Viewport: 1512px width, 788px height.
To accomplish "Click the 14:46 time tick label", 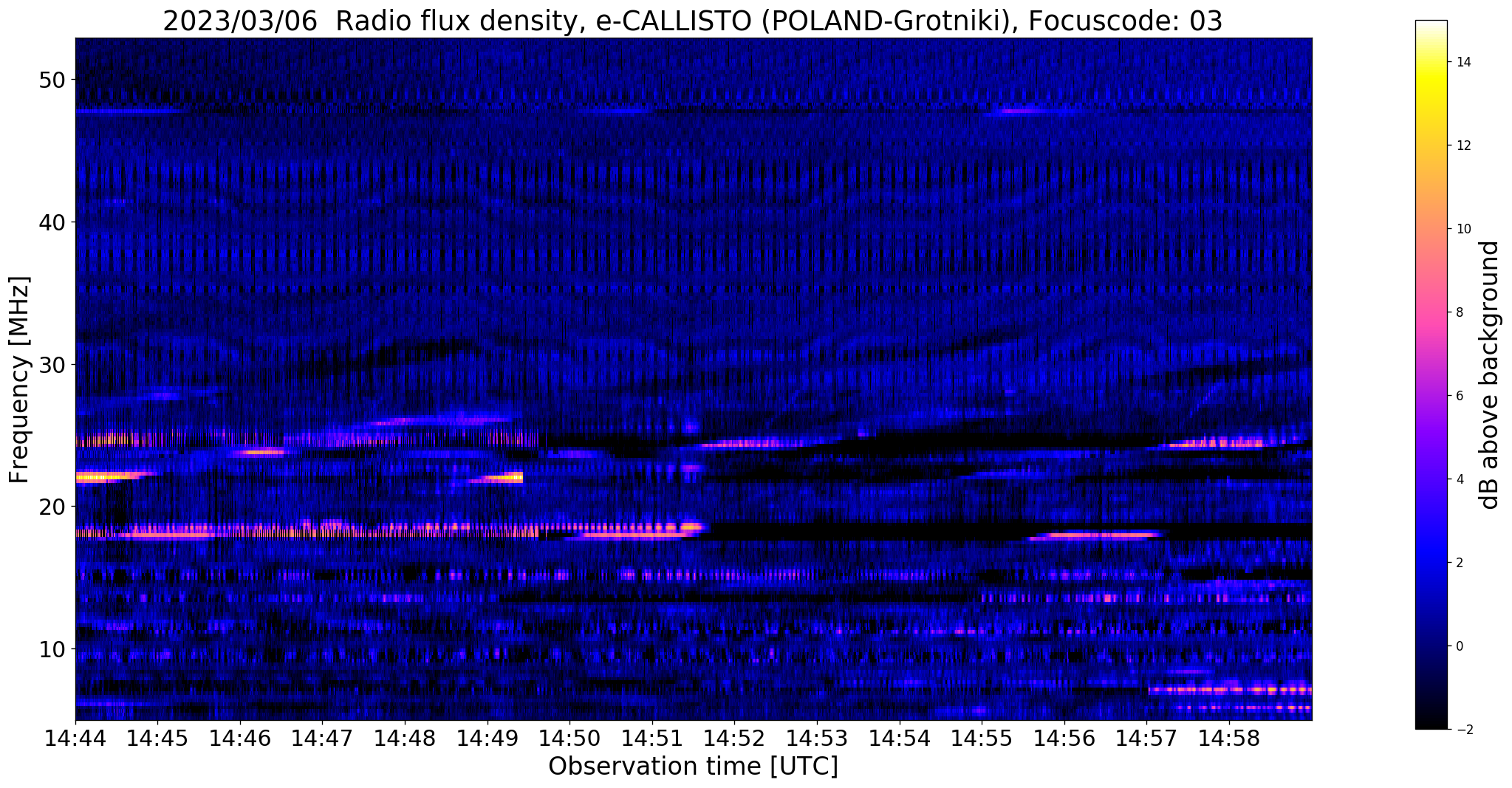I will tap(240, 737).
